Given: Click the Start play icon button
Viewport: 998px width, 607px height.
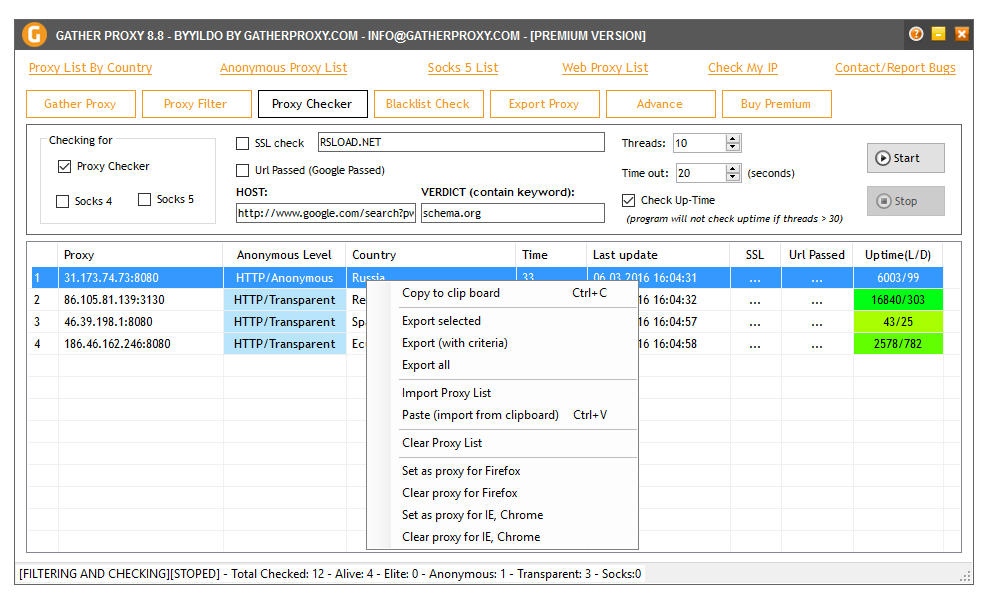Looking at the screenshot, I should [x=905, y=158].
